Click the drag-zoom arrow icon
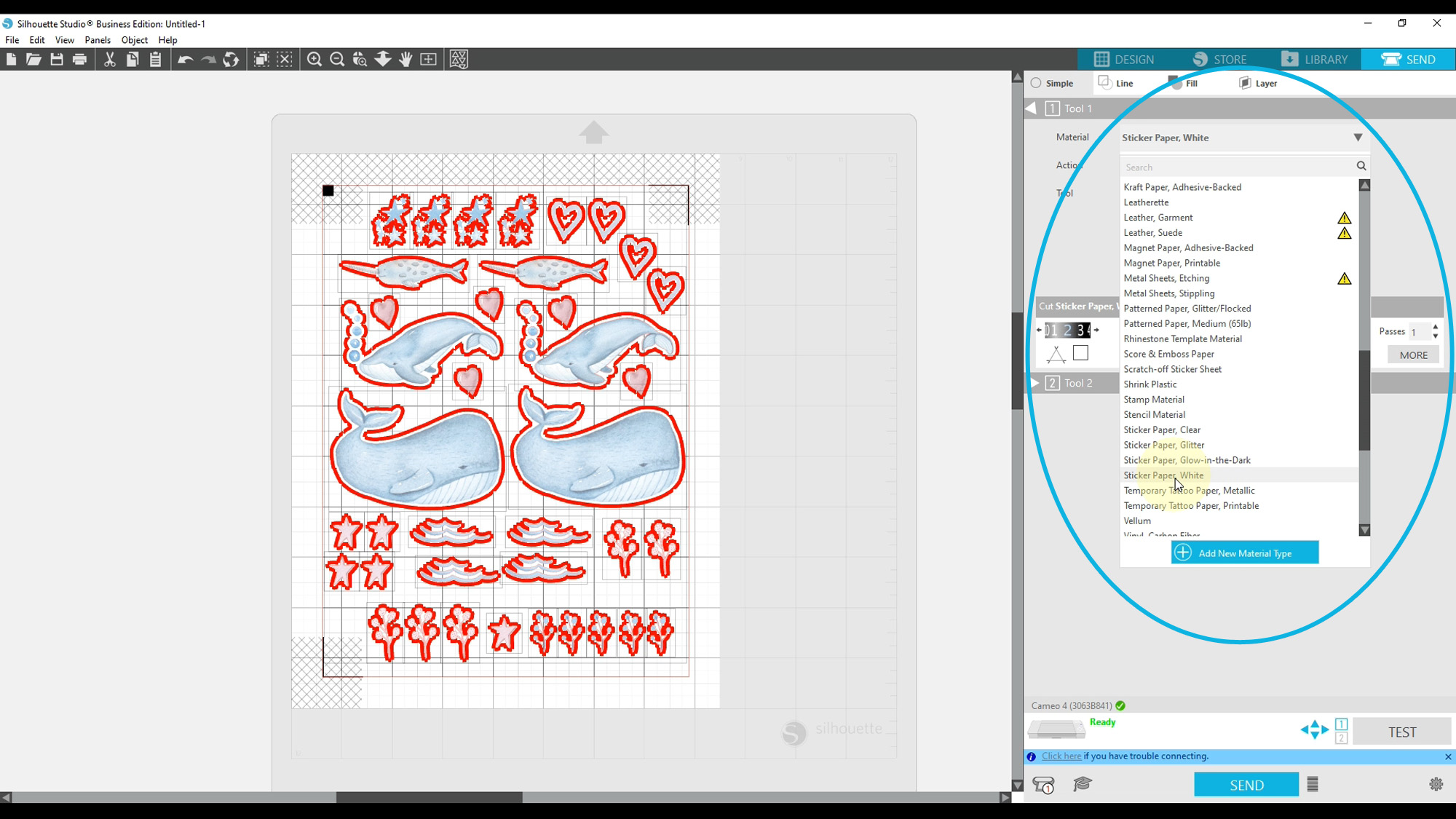1456x819 pixels. (x=383, y=59)
